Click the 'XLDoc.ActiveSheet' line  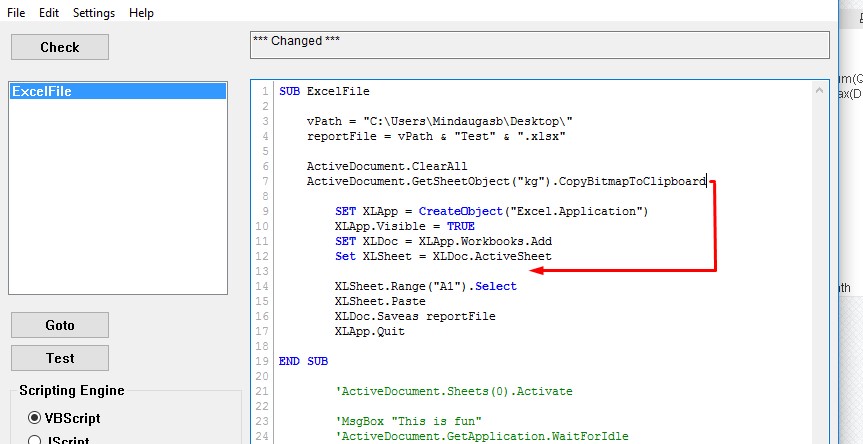click(x=443, y=256)
